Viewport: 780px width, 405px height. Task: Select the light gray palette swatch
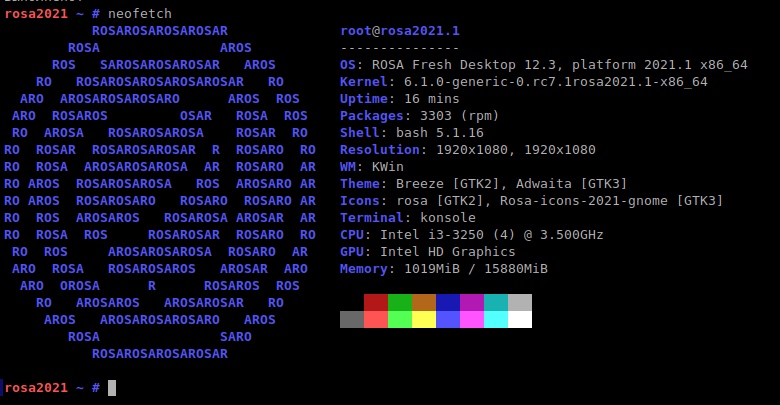(x=520, y=303)
